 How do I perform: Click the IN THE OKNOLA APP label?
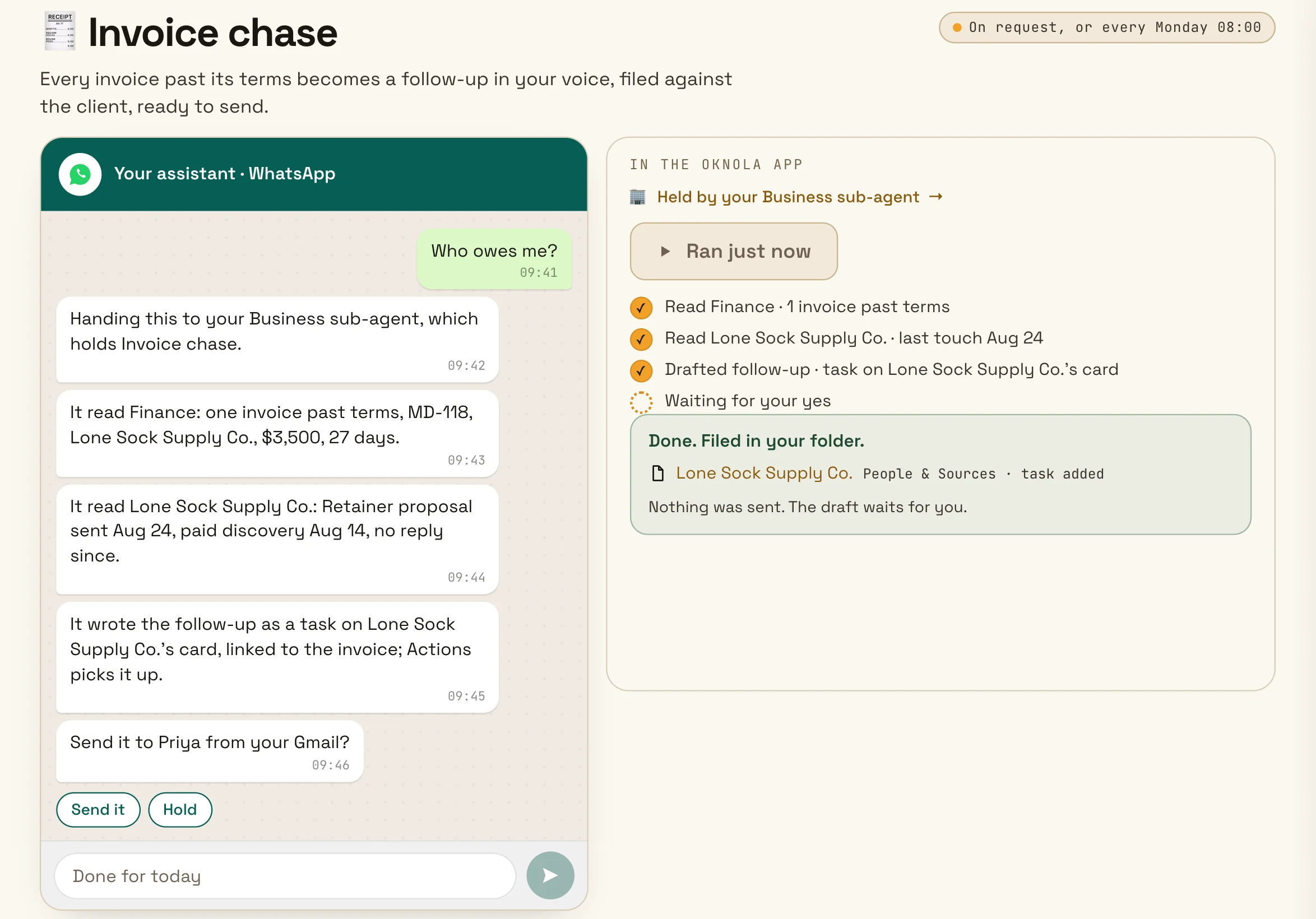point(716,165)
